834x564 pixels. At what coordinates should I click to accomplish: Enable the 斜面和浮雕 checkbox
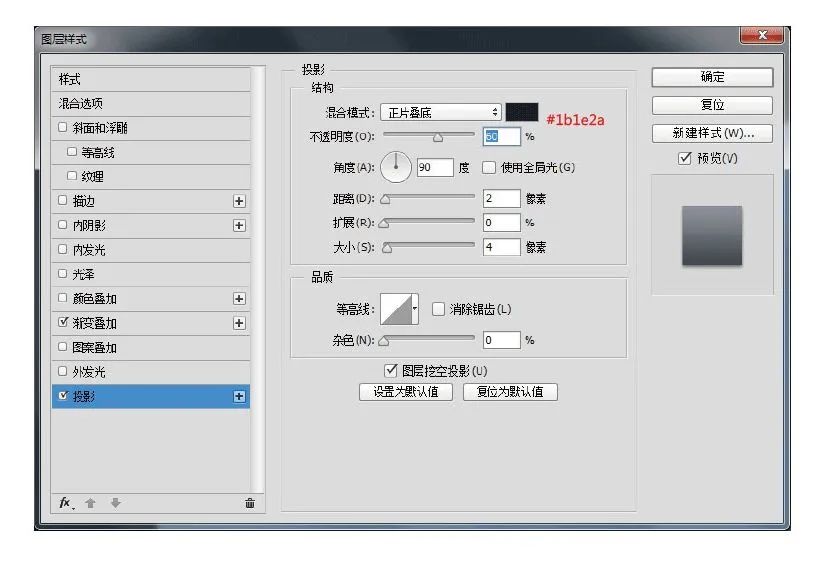coord(63,127)
